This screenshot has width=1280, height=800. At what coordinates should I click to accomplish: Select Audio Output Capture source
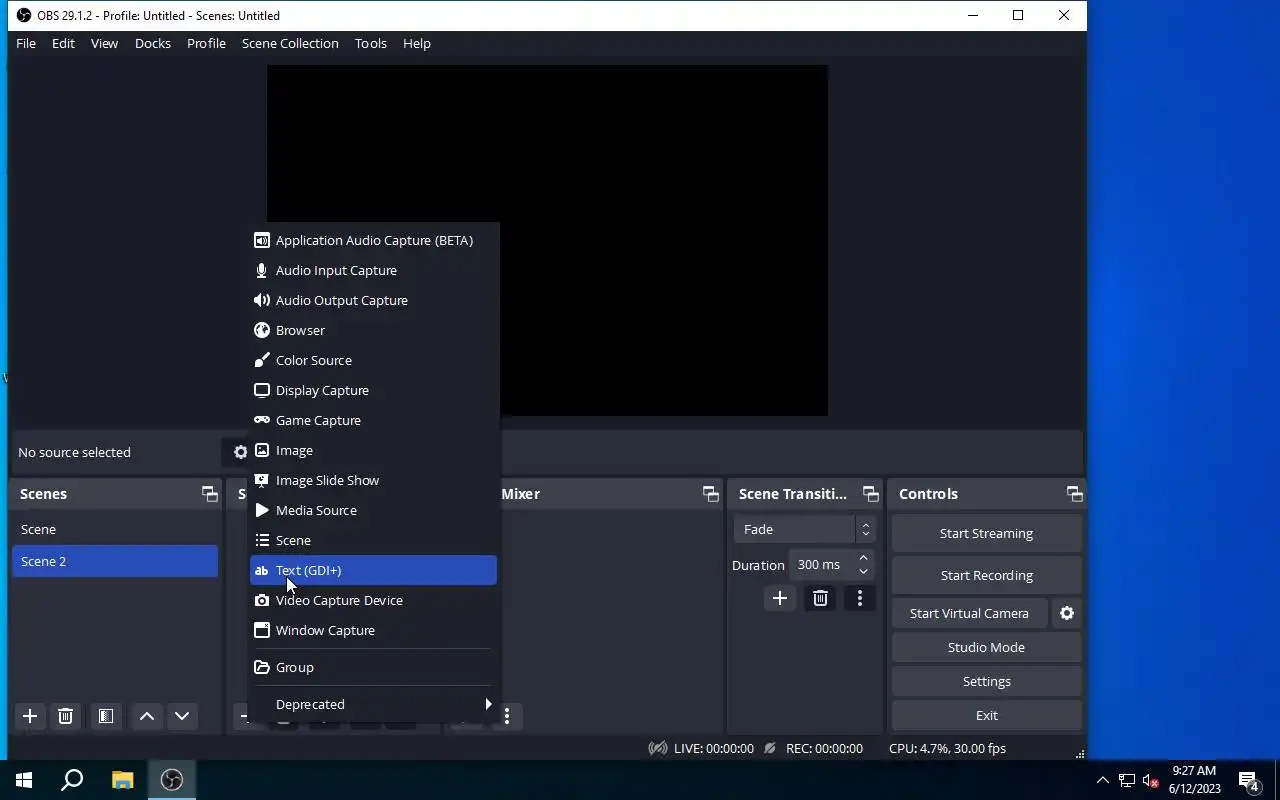373,300
